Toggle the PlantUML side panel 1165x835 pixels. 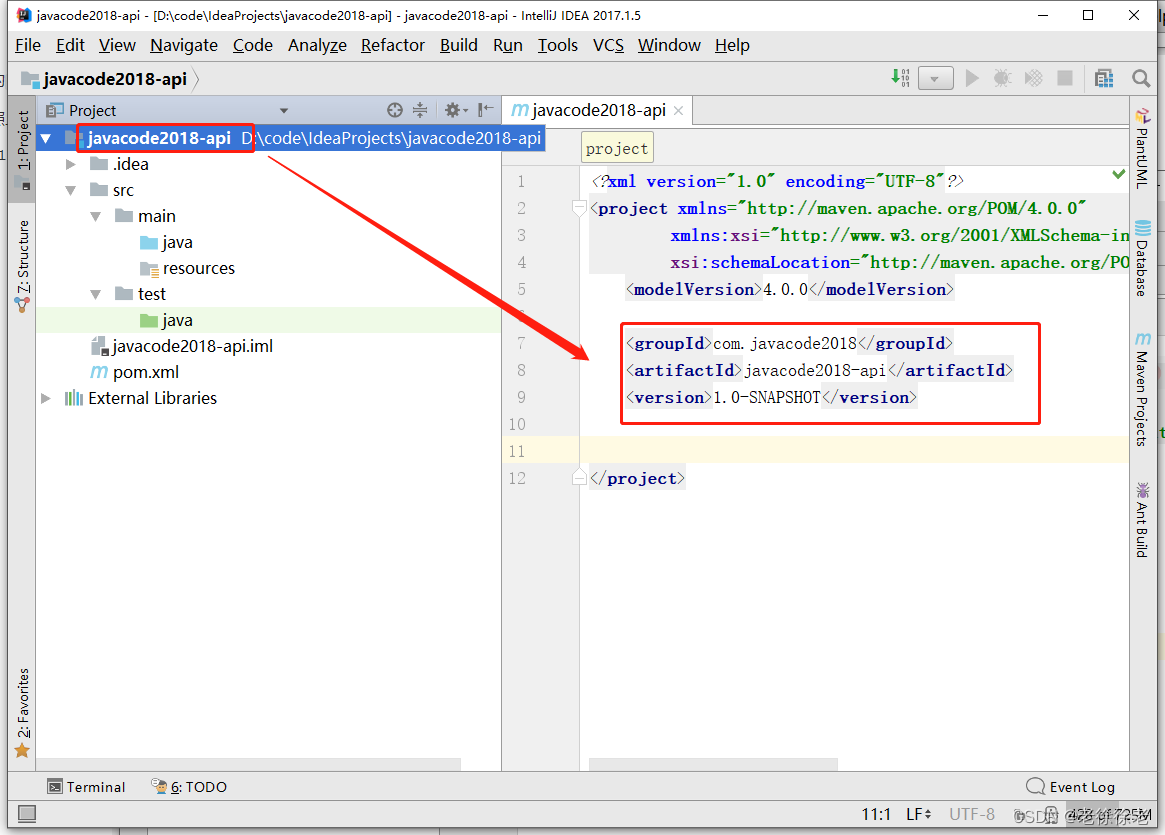[1142, 148]
